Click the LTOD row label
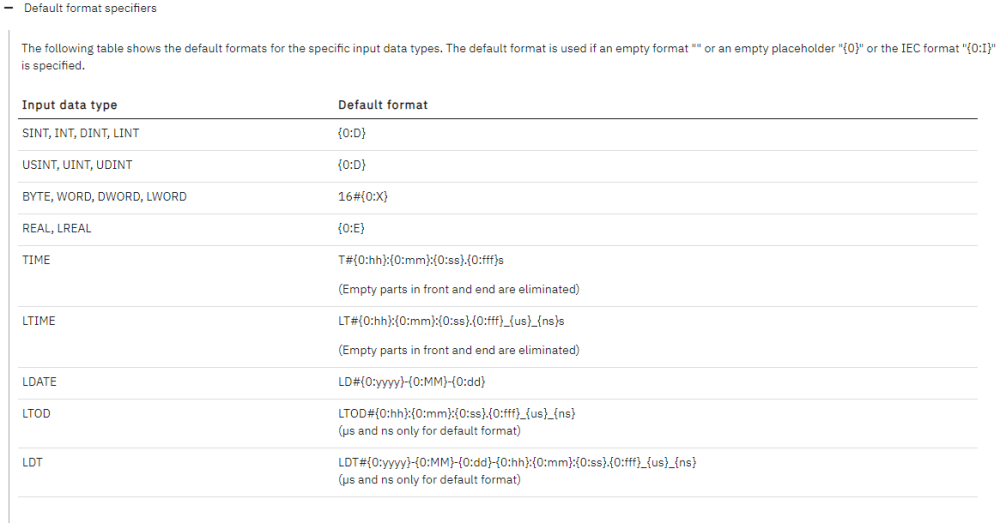This screenshot has width=1000, height=529. click(36, 414)
